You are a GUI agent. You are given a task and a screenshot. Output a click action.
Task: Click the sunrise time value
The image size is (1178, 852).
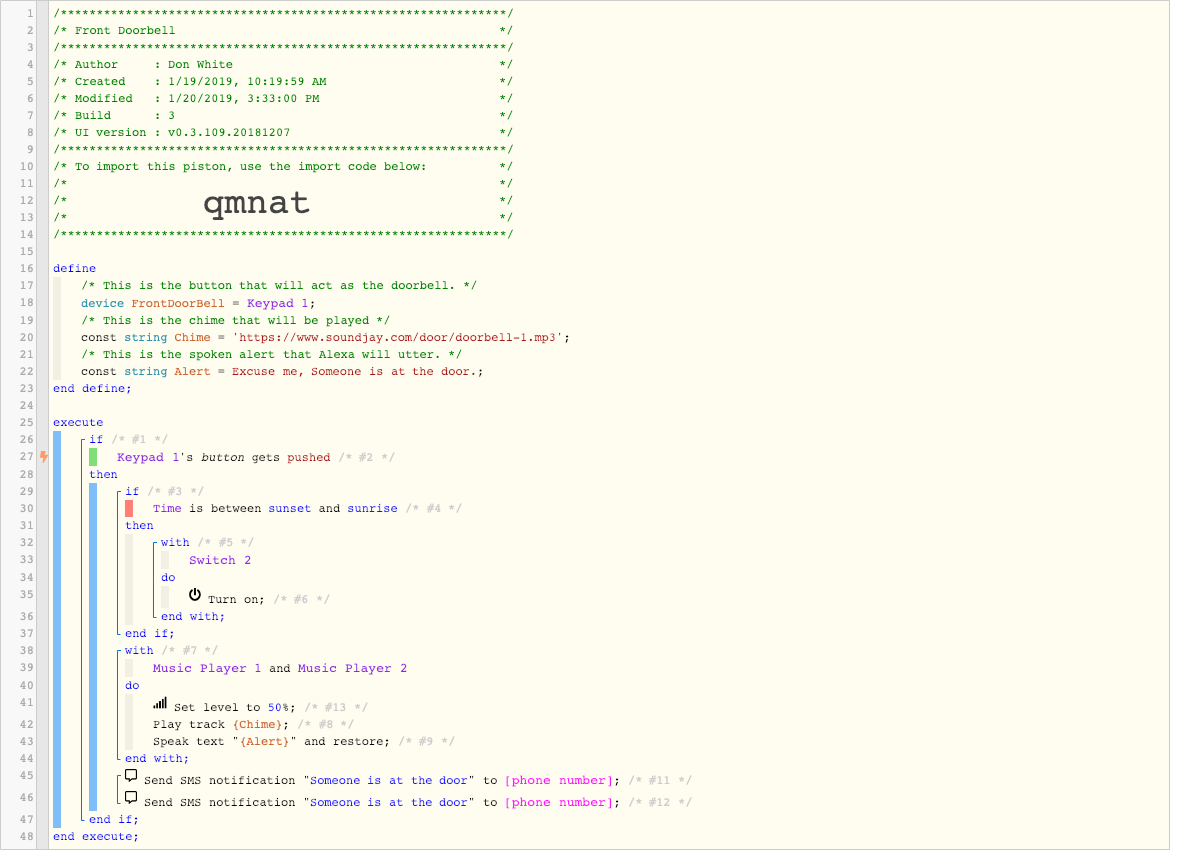tap(374, 508)
